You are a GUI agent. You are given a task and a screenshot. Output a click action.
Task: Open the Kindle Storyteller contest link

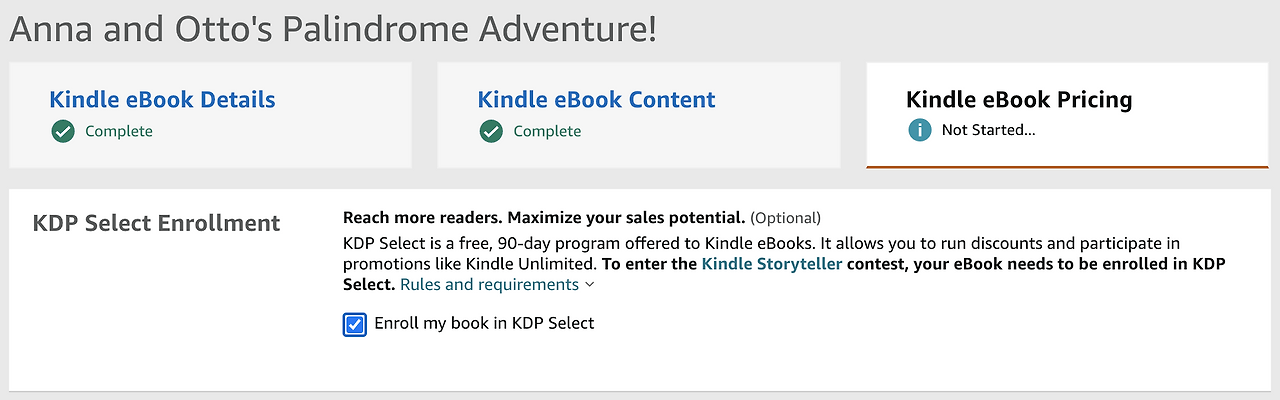(x=772, y=264)
